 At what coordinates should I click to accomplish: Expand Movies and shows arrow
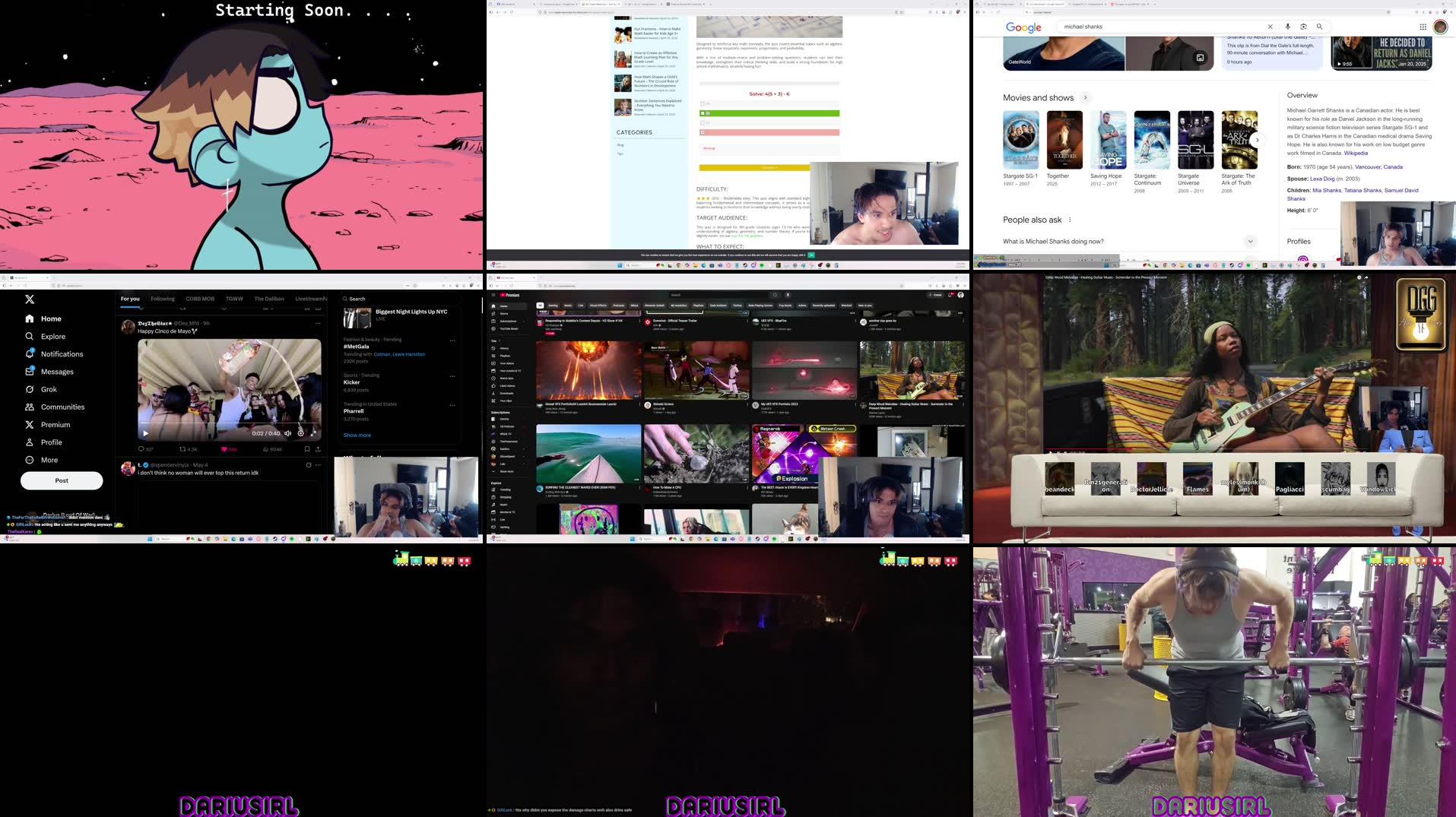[1086, 97]
